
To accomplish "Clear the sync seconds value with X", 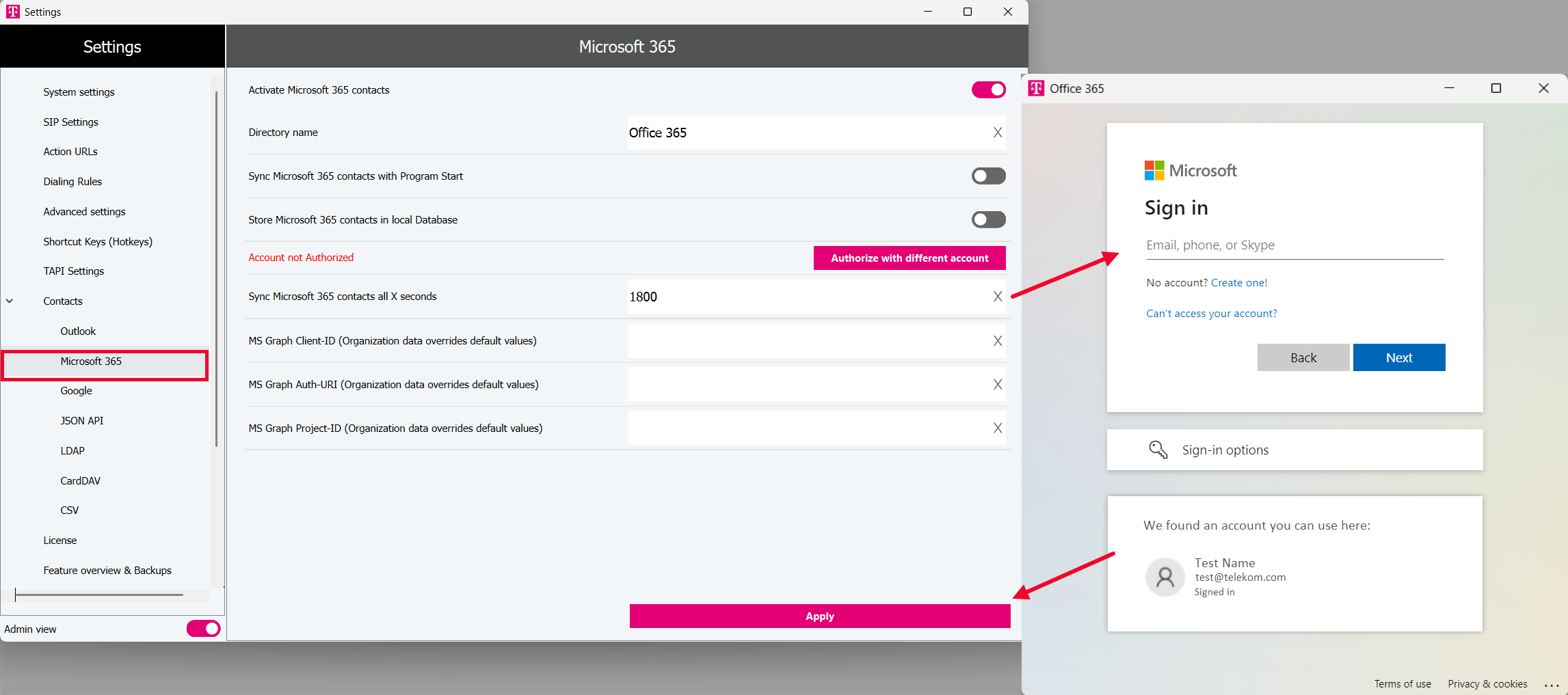I will coord(997,297).
